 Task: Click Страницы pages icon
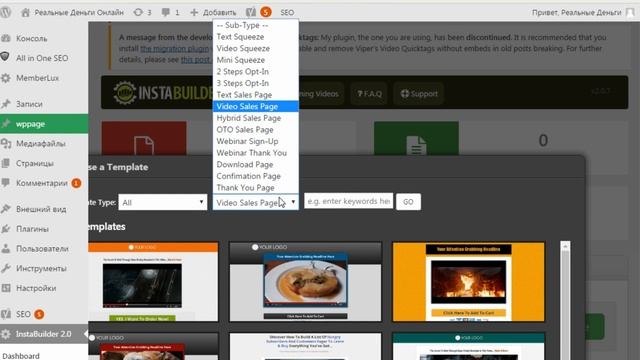(x=6, y=163)
